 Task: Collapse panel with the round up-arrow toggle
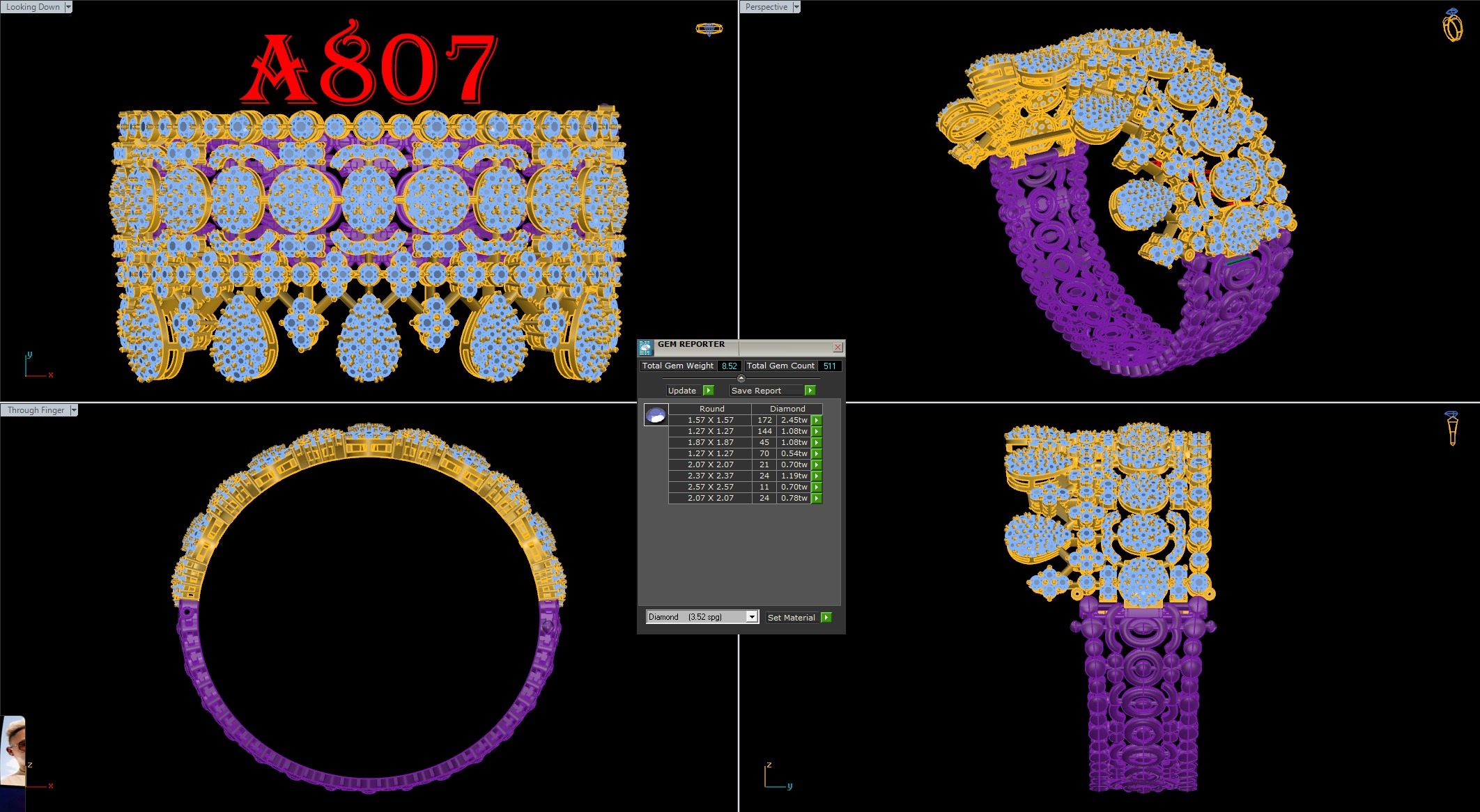pos(741,378)
